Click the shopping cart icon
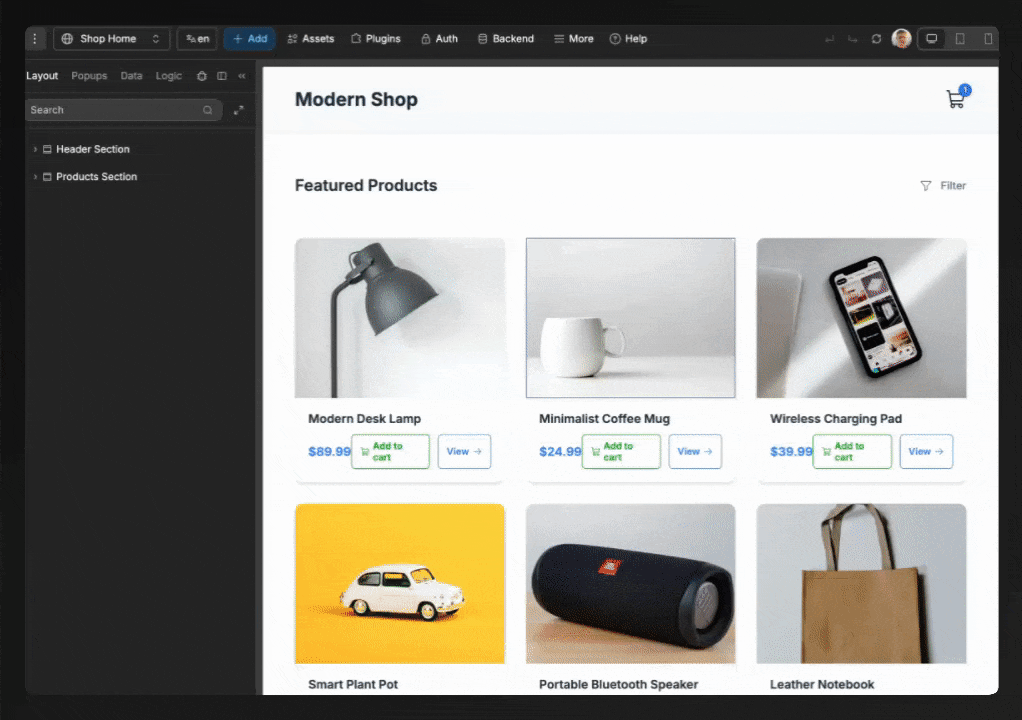1022x720 pixels. (955, 99)
